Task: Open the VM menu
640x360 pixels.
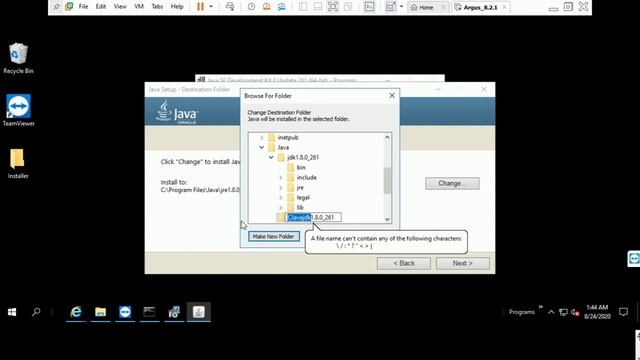Action: pos(139,7)
